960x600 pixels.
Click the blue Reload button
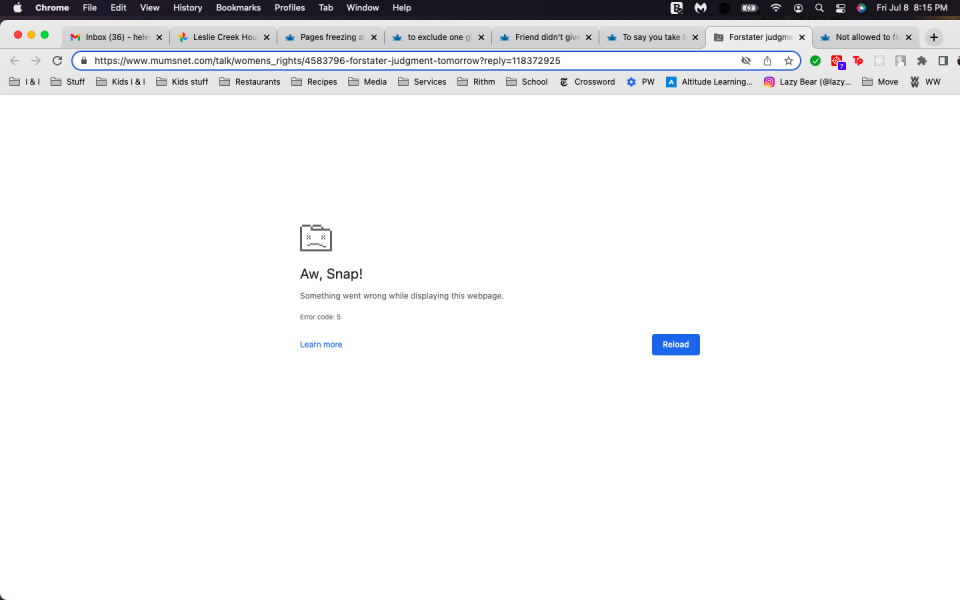click(x=675, y=344)
